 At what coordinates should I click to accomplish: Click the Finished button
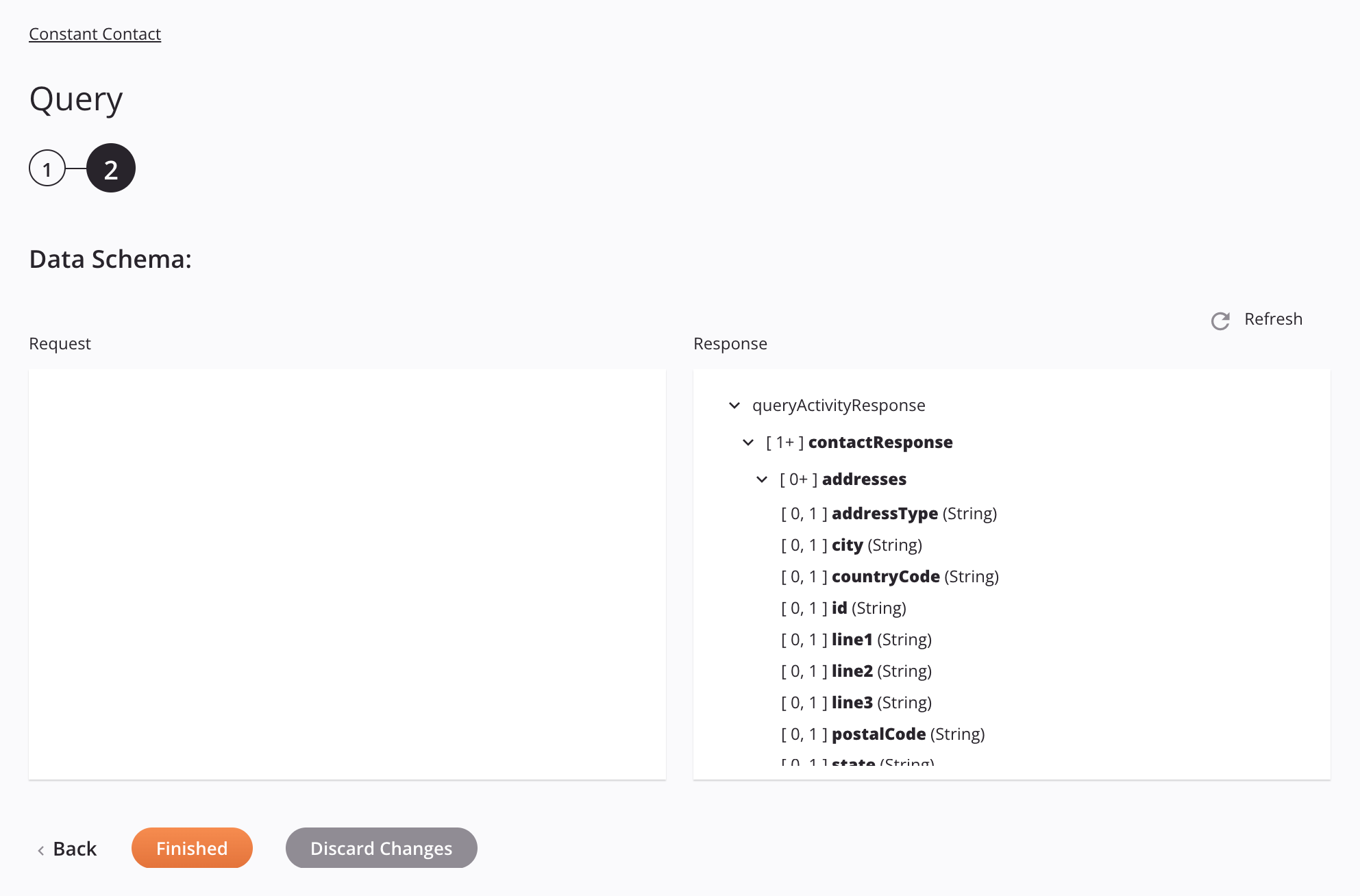192,847
